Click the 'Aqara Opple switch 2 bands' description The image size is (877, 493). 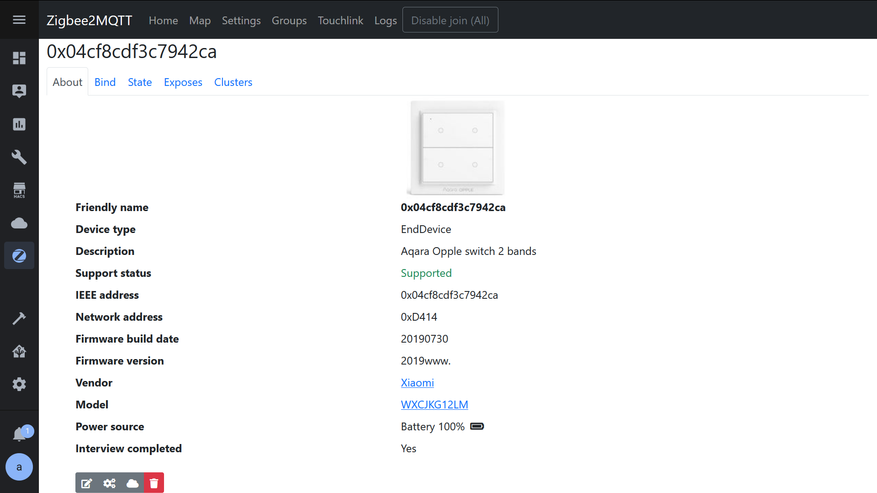pos(468,251)
